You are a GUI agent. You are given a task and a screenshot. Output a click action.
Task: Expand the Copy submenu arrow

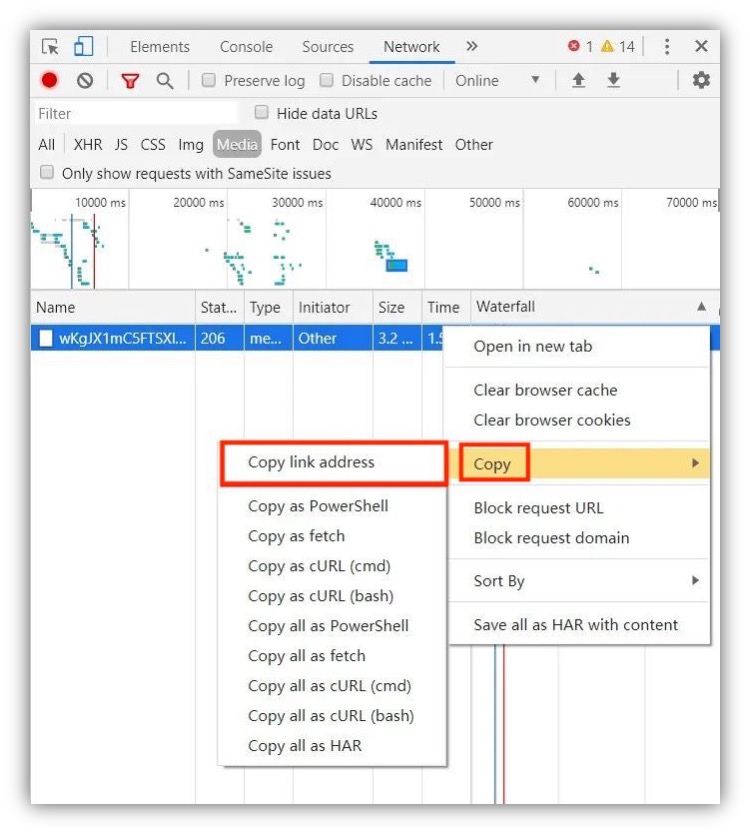[x=695, y=463]
